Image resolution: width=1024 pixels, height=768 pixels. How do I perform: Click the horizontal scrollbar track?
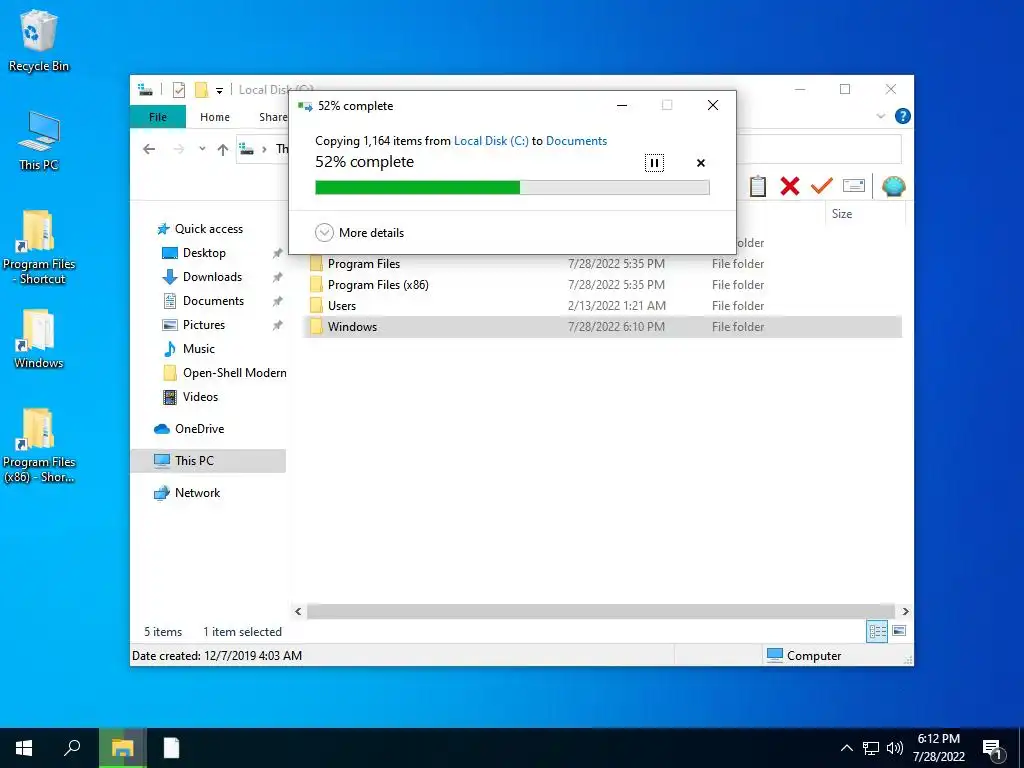click(x=601, y=611)
